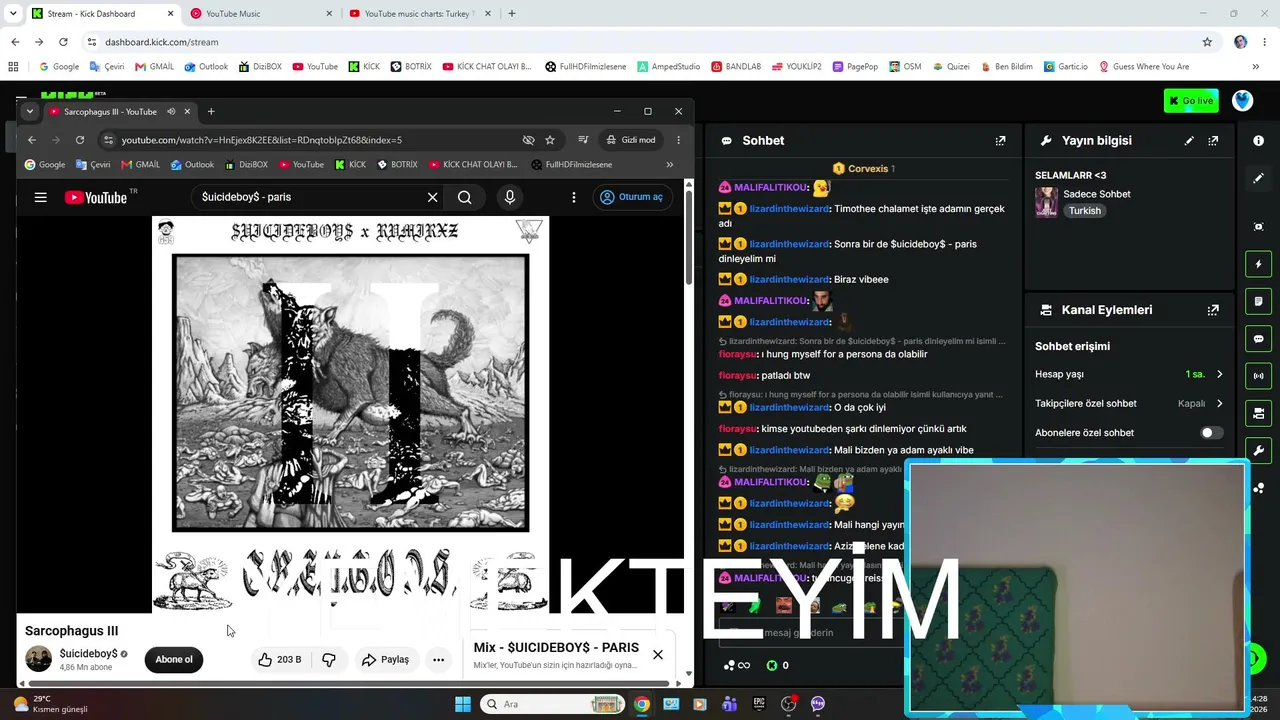
Task: Open the tab search dropdown in the Kick Dashboard window
Action: [x=12, y=13]
